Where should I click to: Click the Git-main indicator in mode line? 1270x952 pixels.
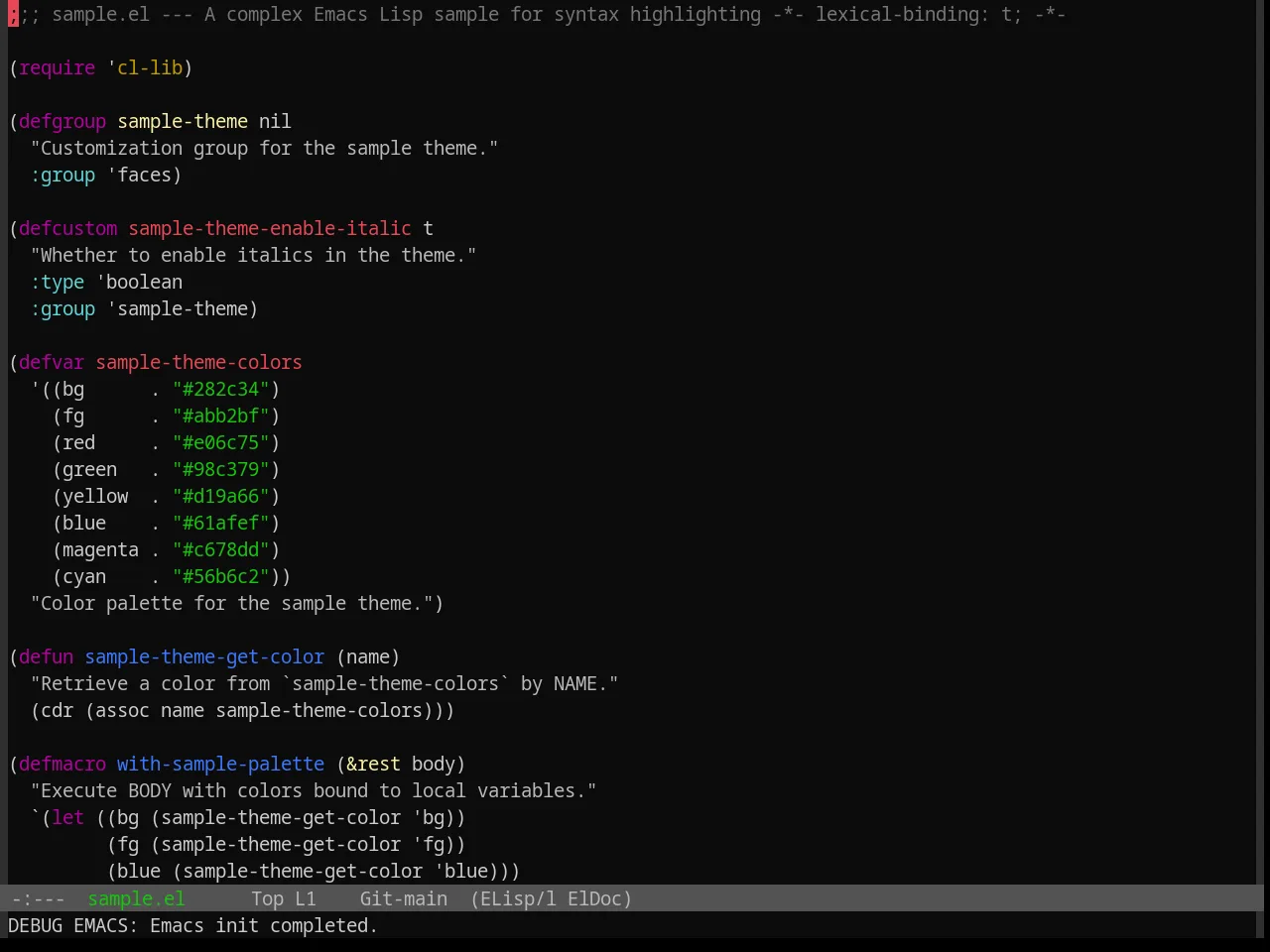403,898
